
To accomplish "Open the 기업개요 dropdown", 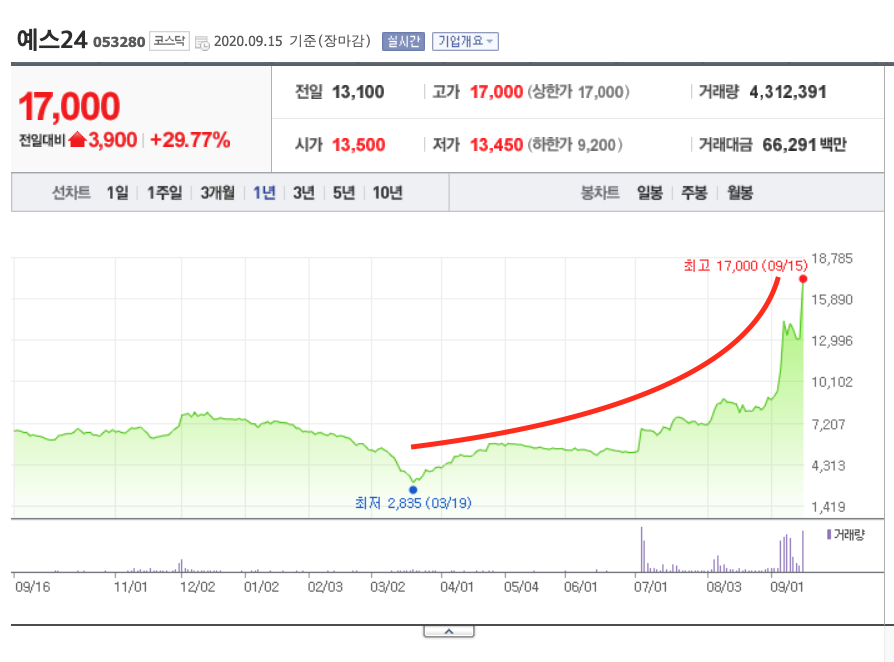I will pyautogui.click(x=465, y=42).
